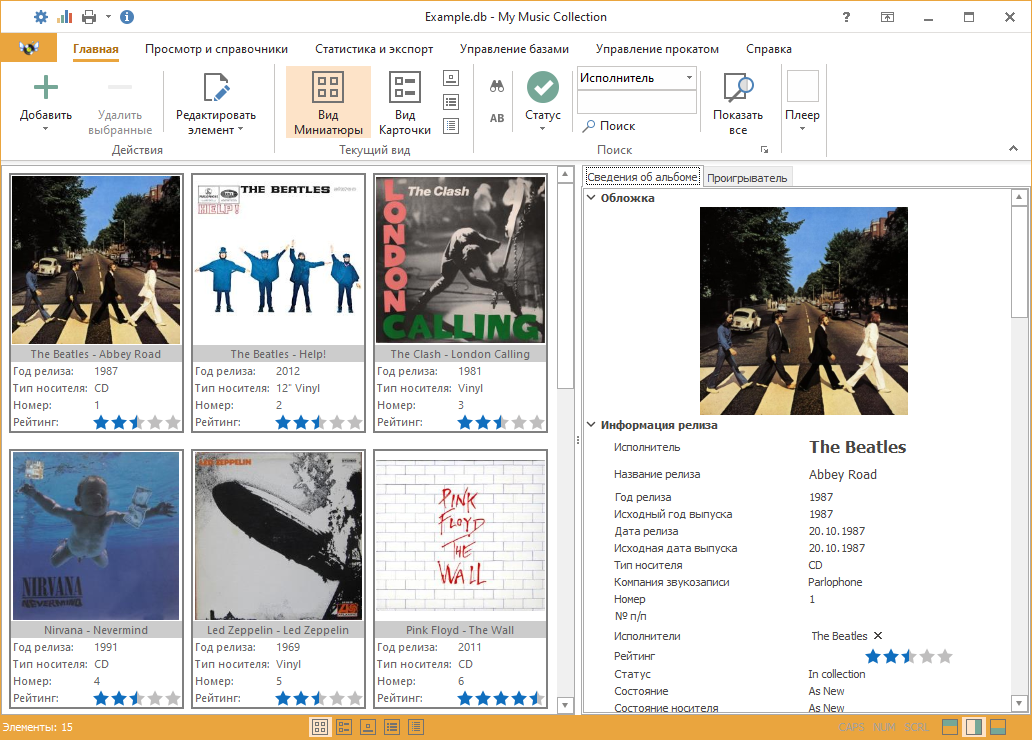Expand the Плеер dropdown arrow
1032x740 pixels.
coord(802,129)
